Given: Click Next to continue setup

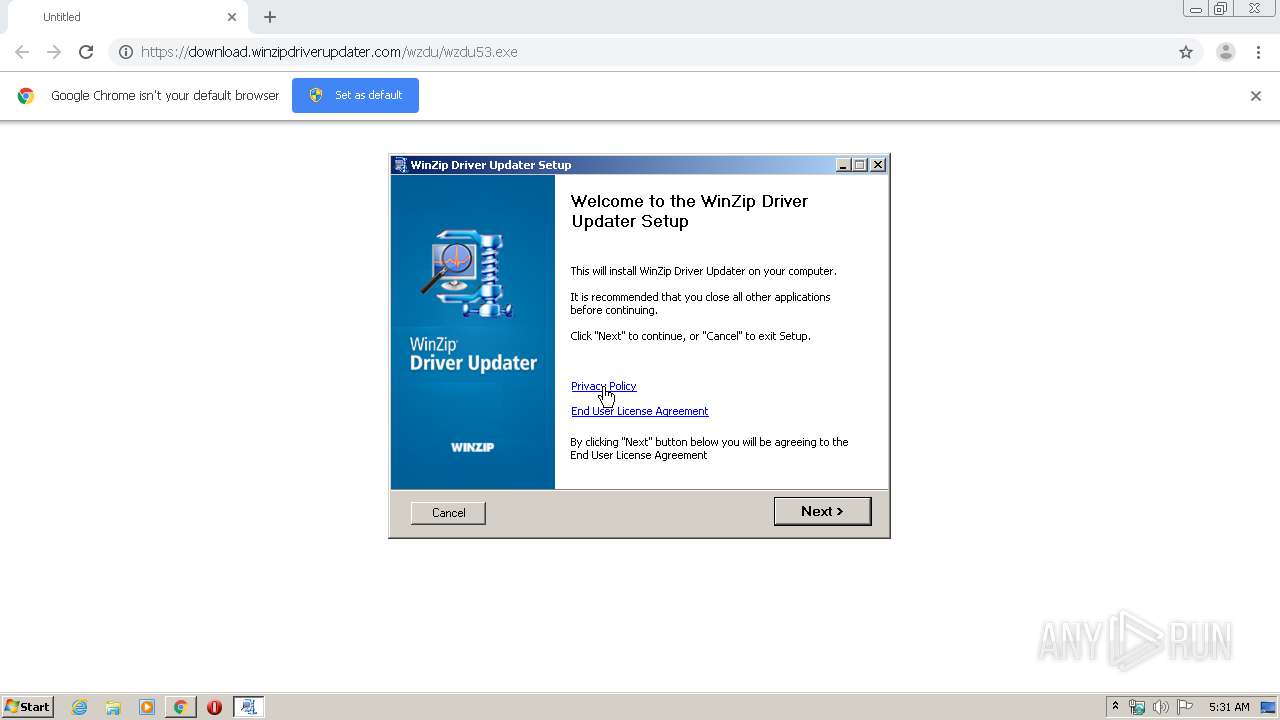Looking at the screenshot, I should pos(822,511).
